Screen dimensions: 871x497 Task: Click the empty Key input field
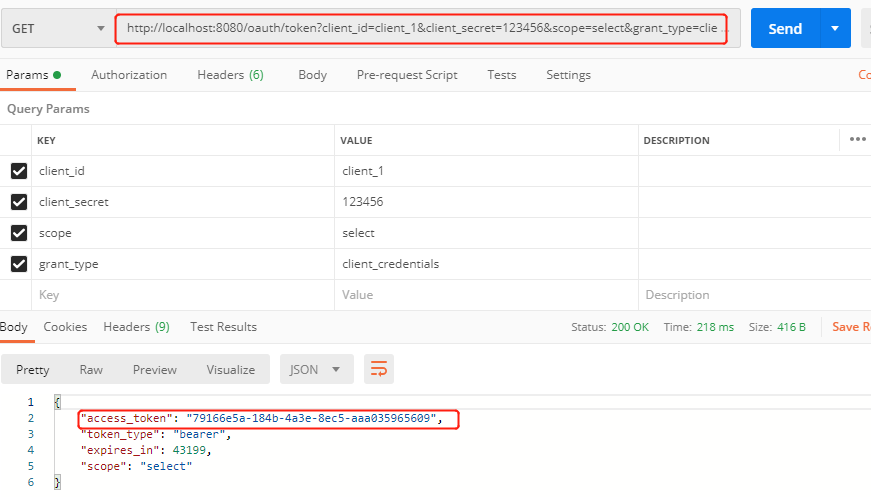[x=183, y=295]
